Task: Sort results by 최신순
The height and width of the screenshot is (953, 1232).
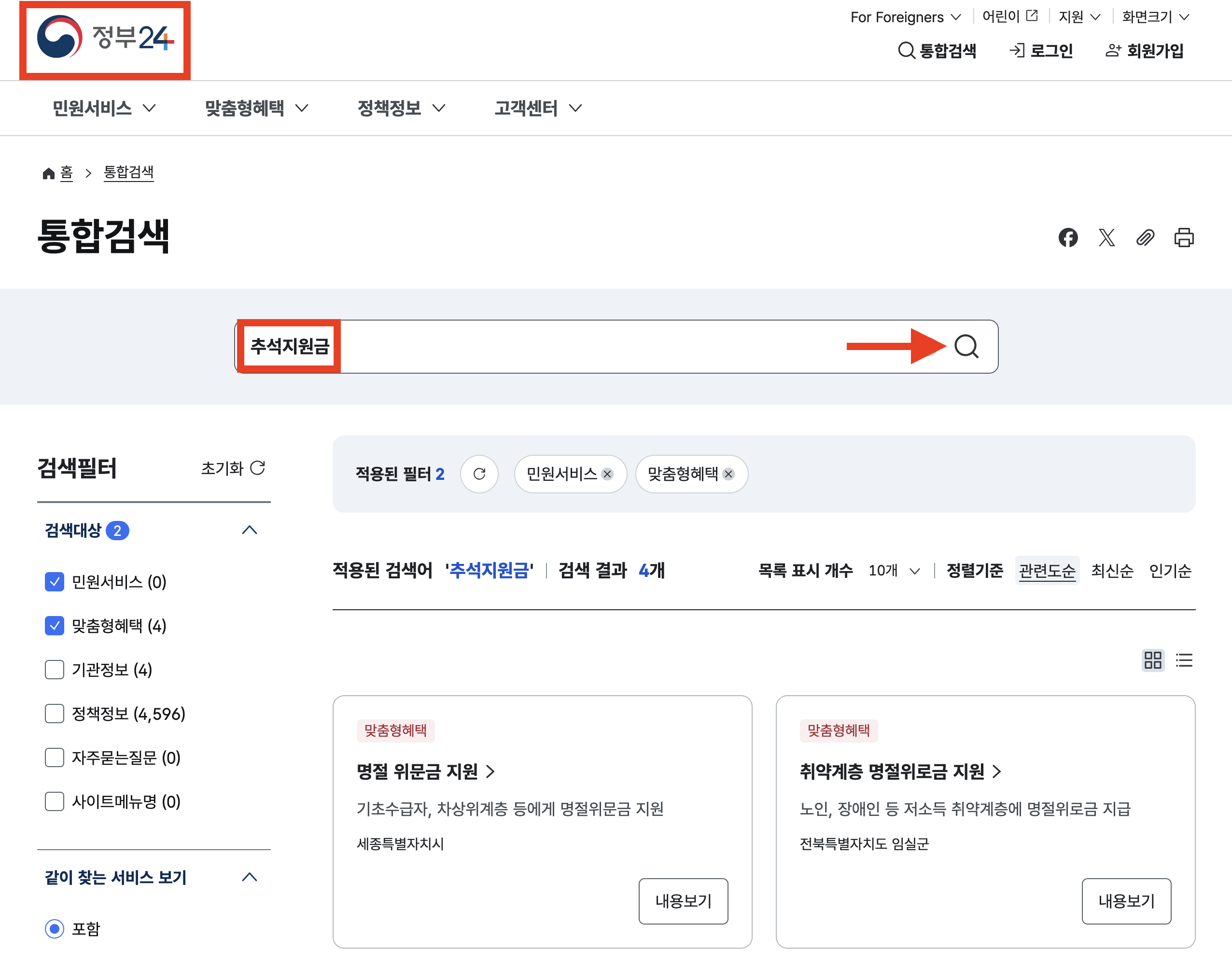Action: point(1112,571)
